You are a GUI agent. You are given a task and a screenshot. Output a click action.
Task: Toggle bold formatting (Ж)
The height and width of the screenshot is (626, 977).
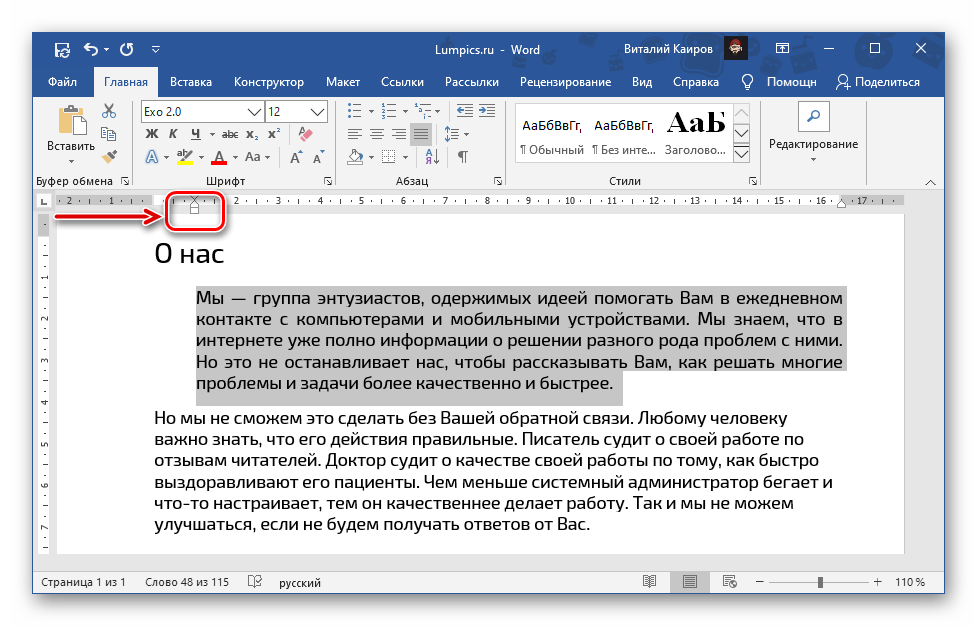coord(152,134)
